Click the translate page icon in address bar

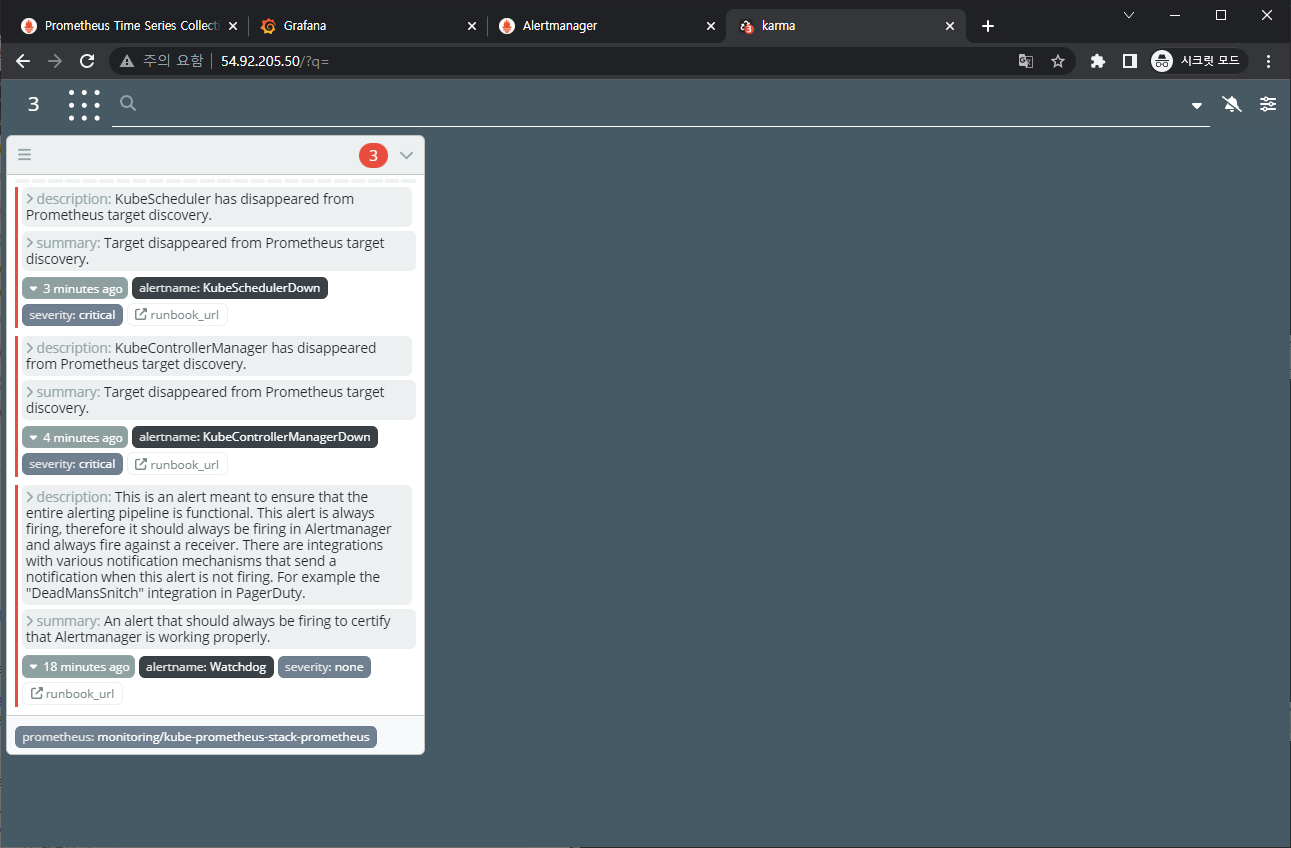1026,61
